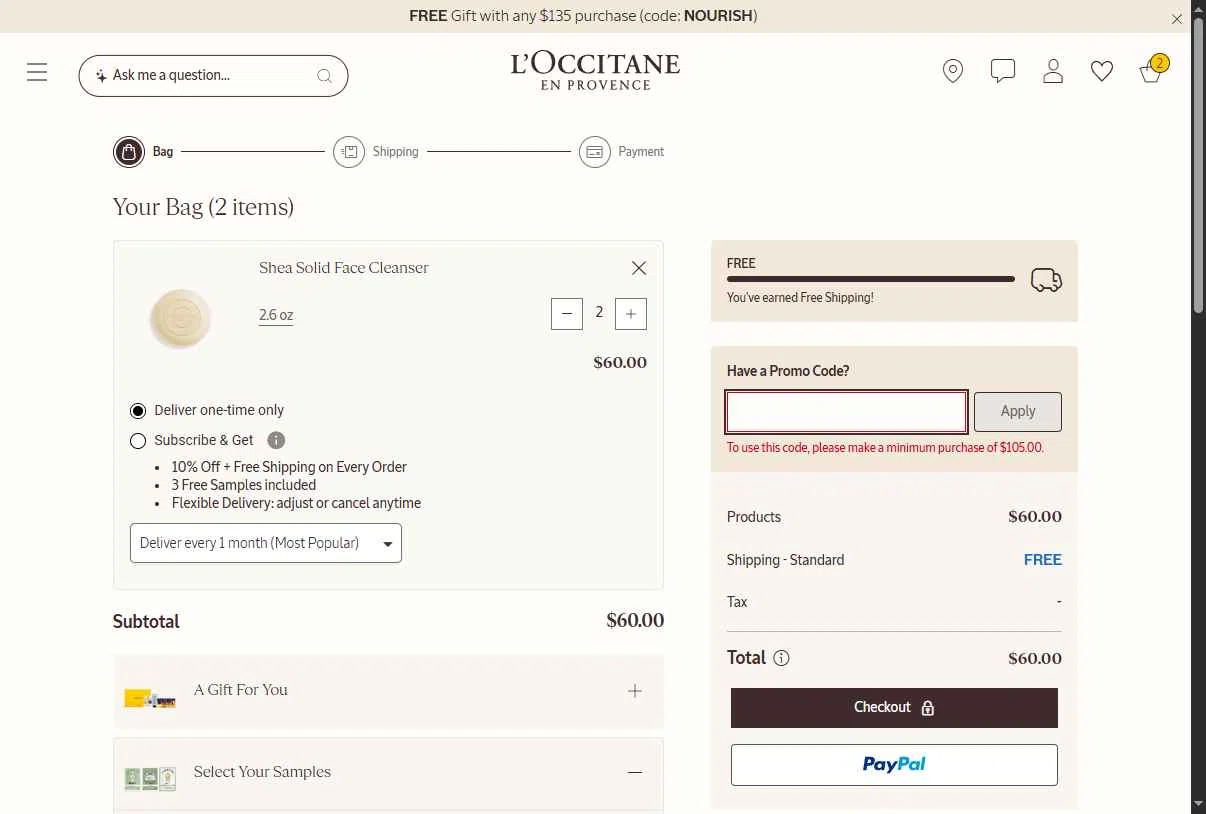Open the store locator pin icon
The height and width of the screenshot is (814, 1206).
click(x=953, y=71)
